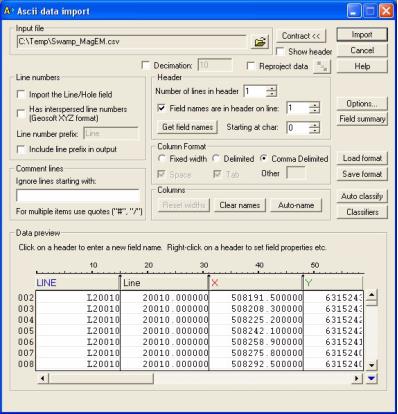Click the X column header
Viewport: 398px width, 414px height.
click(256, 283)
